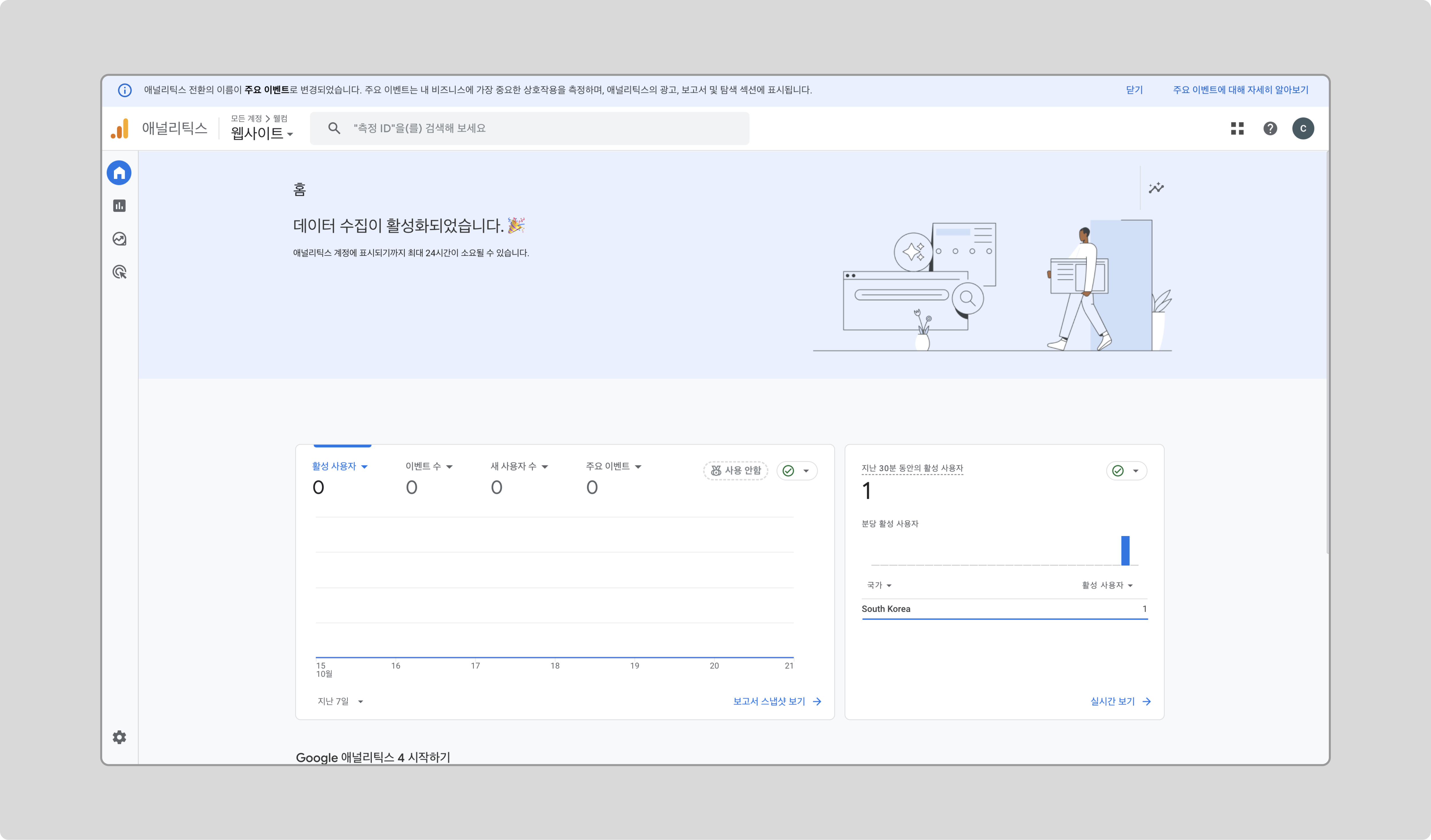Open the Advertising target icon in sidebar

click(x=119, y=272)
